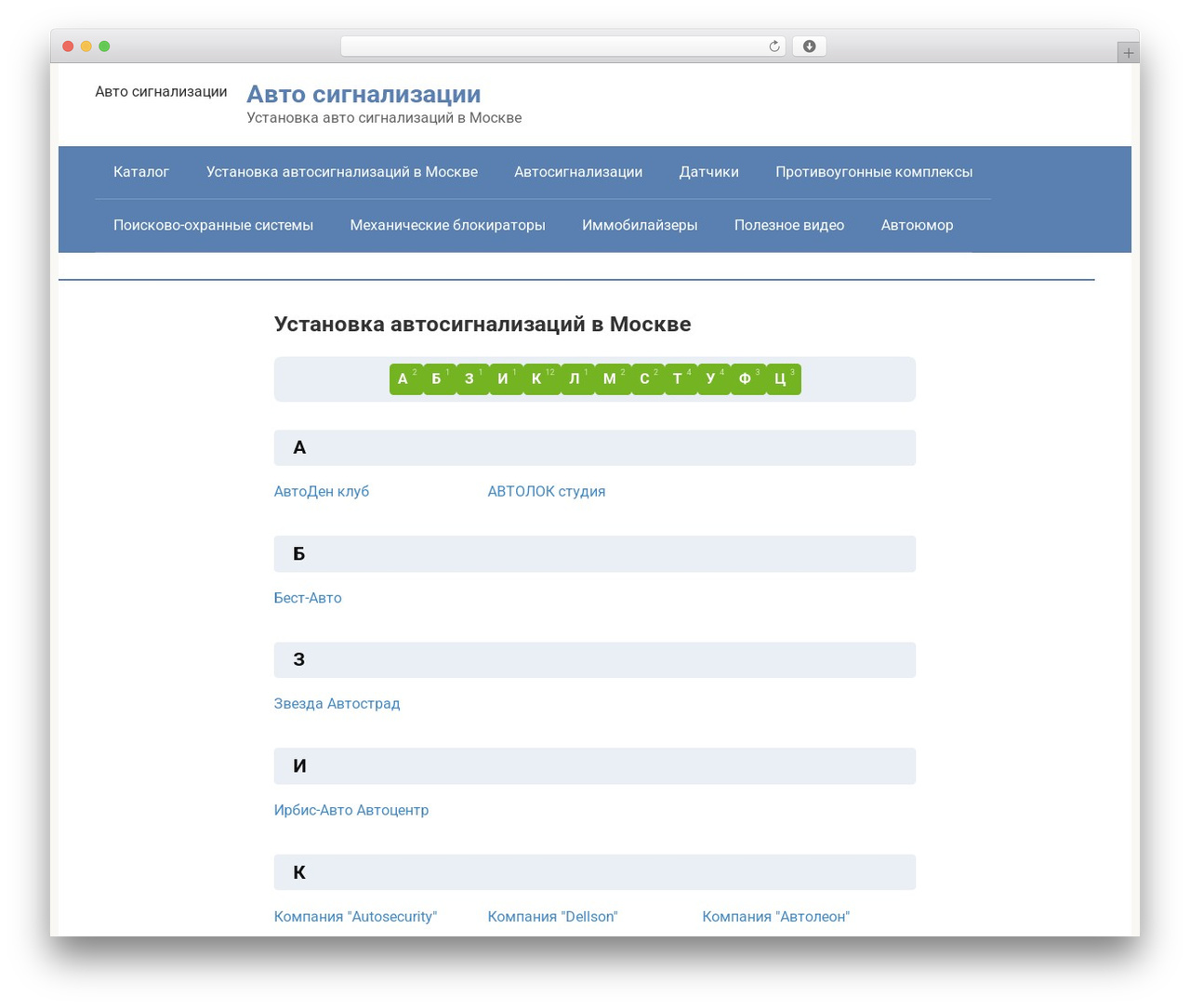Screen dimensions: 1190x1008
Task: Open a new tab with plus icon
Action: [x=1128, y=53]
